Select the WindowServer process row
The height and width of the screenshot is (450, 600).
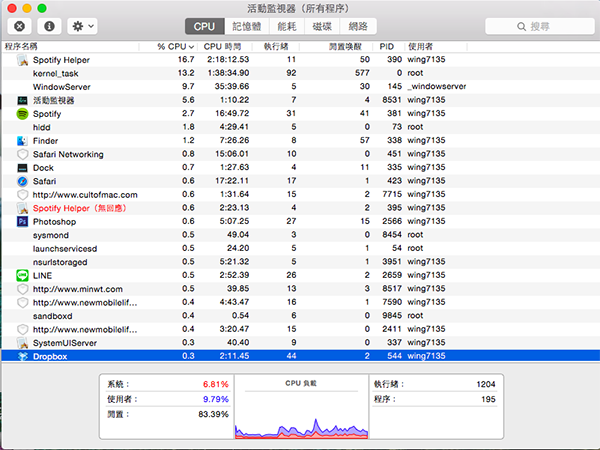pos(301,87)
